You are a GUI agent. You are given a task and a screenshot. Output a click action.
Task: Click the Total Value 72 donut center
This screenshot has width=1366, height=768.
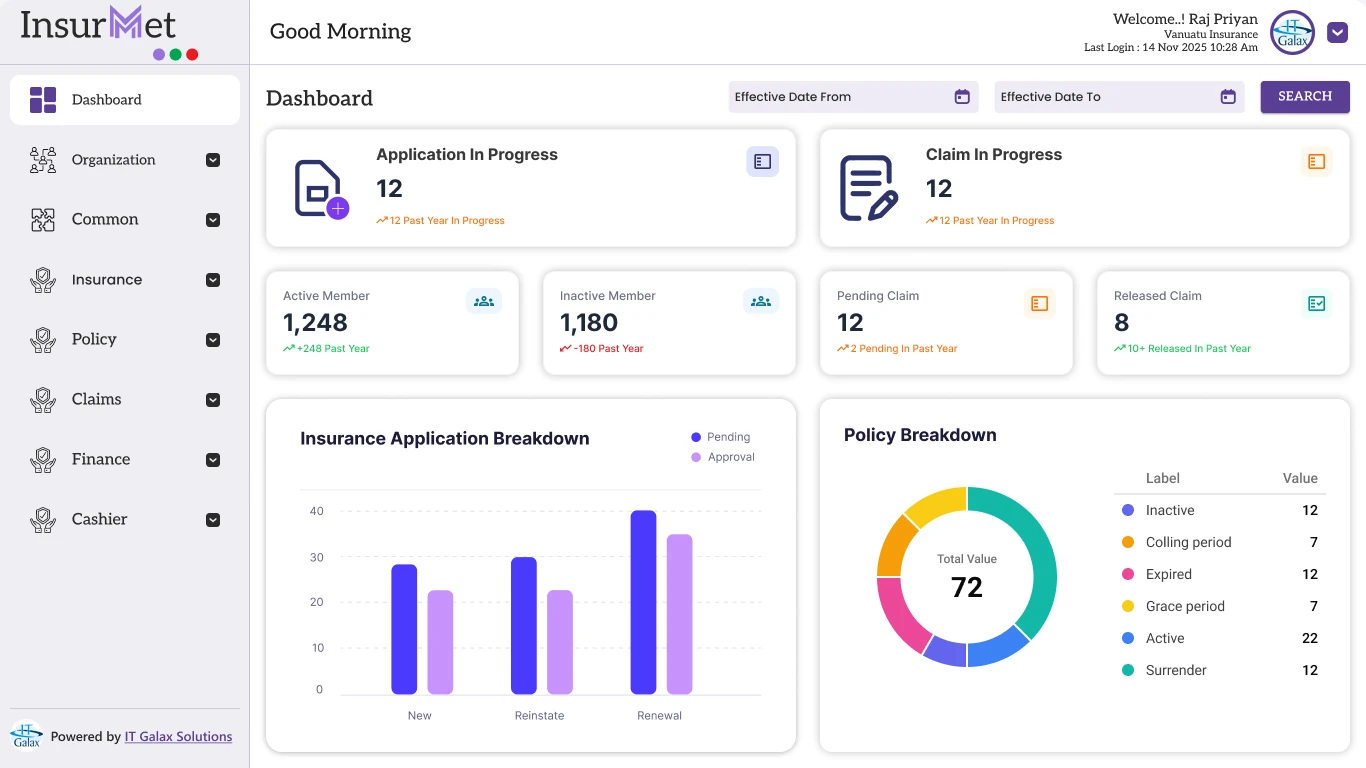pyautogui.click(x=967, y=578)
